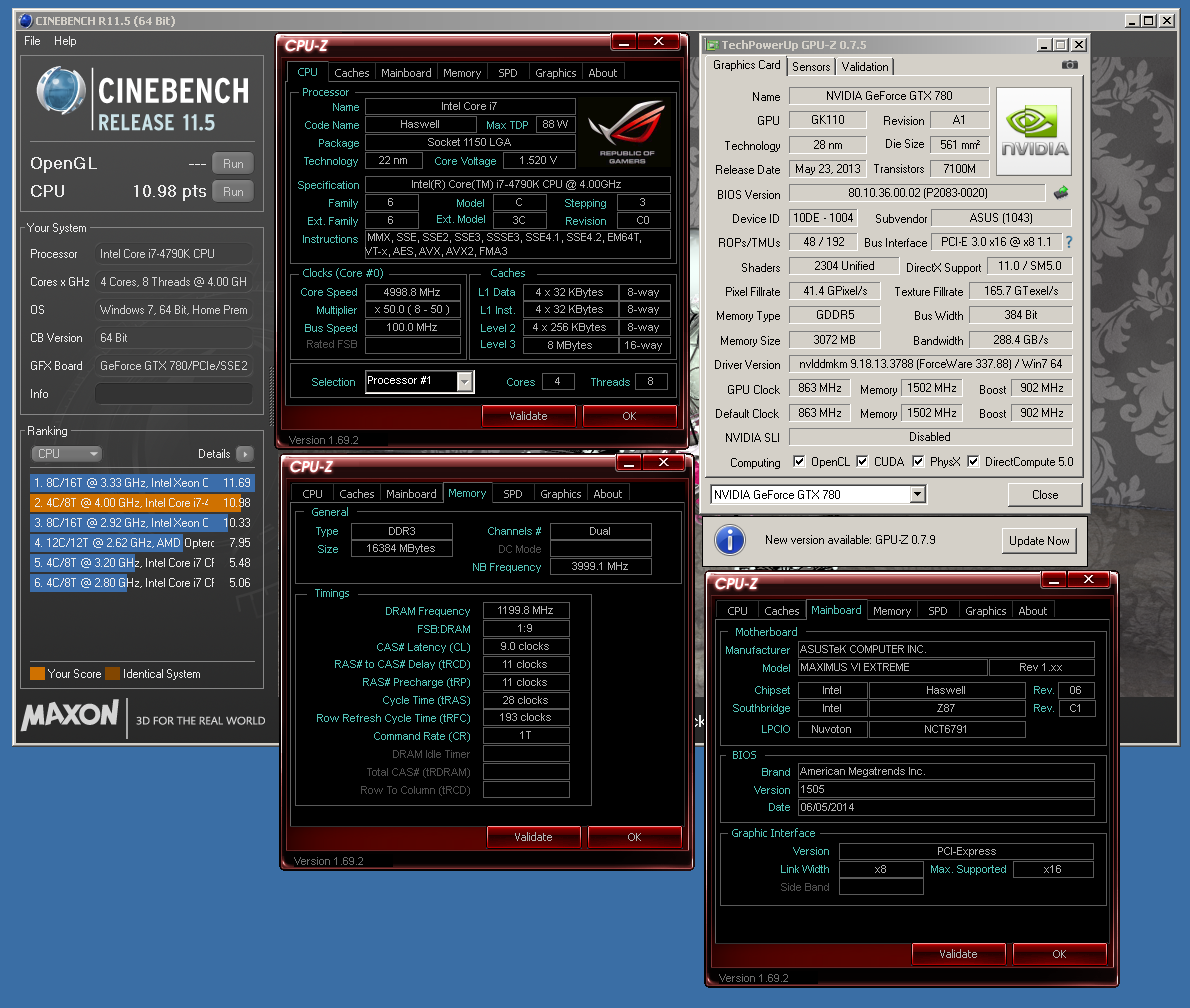The width and height of the screenshot is (1190, 1008).
Task: Open the Help menu in Cinebench
Action: point(65,41)
